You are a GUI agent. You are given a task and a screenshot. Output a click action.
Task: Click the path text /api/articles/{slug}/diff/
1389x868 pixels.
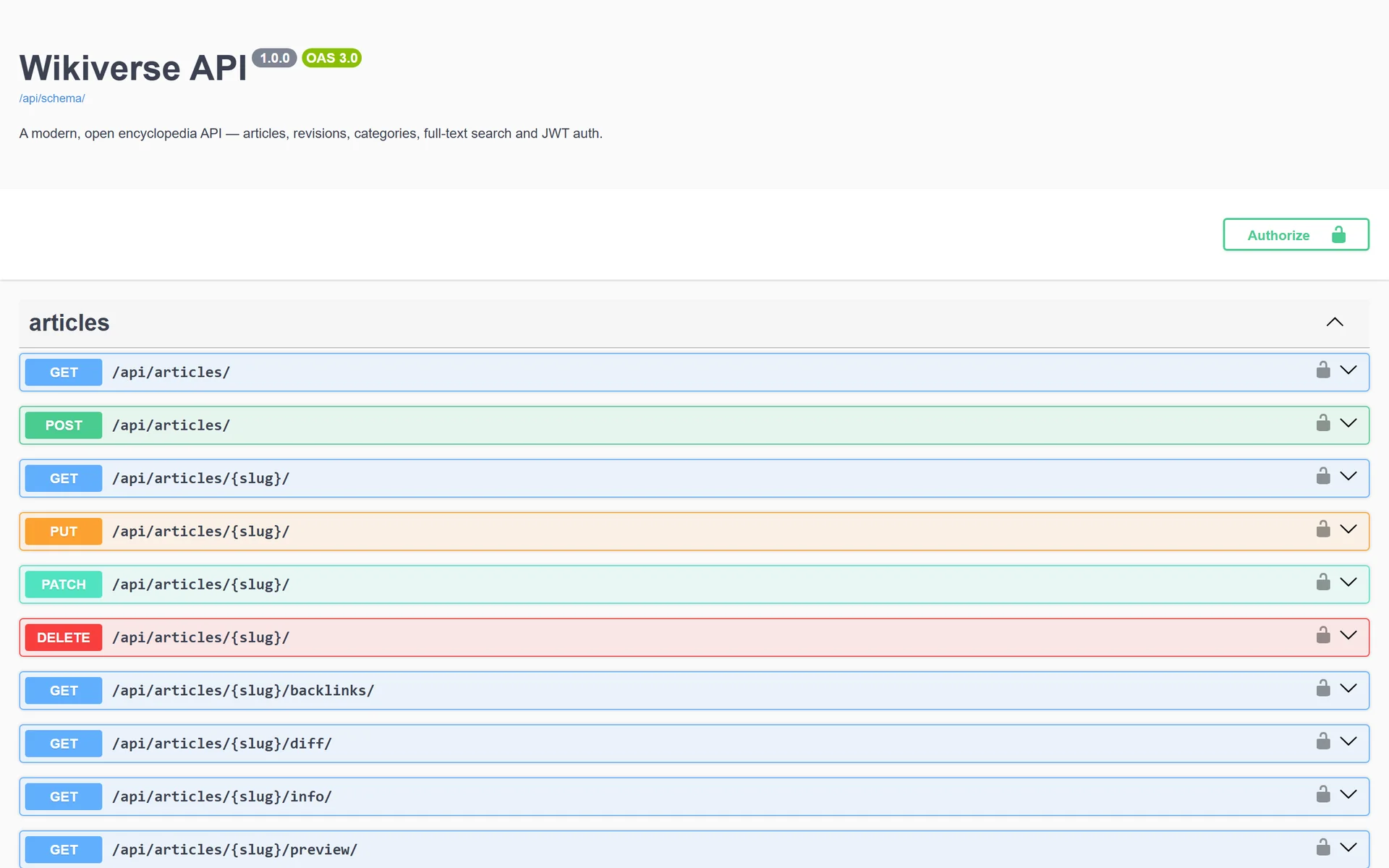(222, 744)
